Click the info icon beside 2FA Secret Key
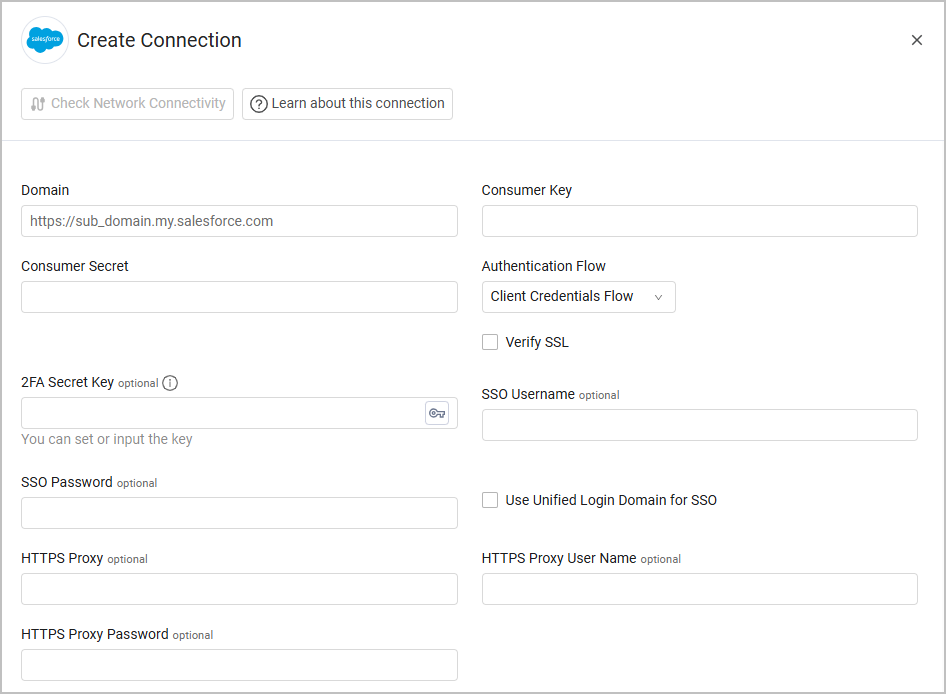Viewport: 946px width, 694px height. [x=170, y=383]
